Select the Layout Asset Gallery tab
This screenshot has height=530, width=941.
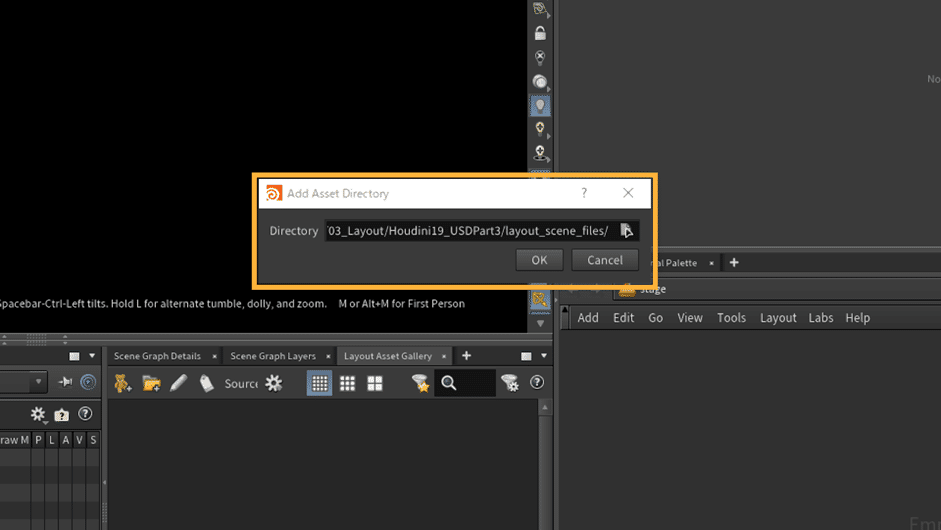pyautogui.click(x=388, y=356)
